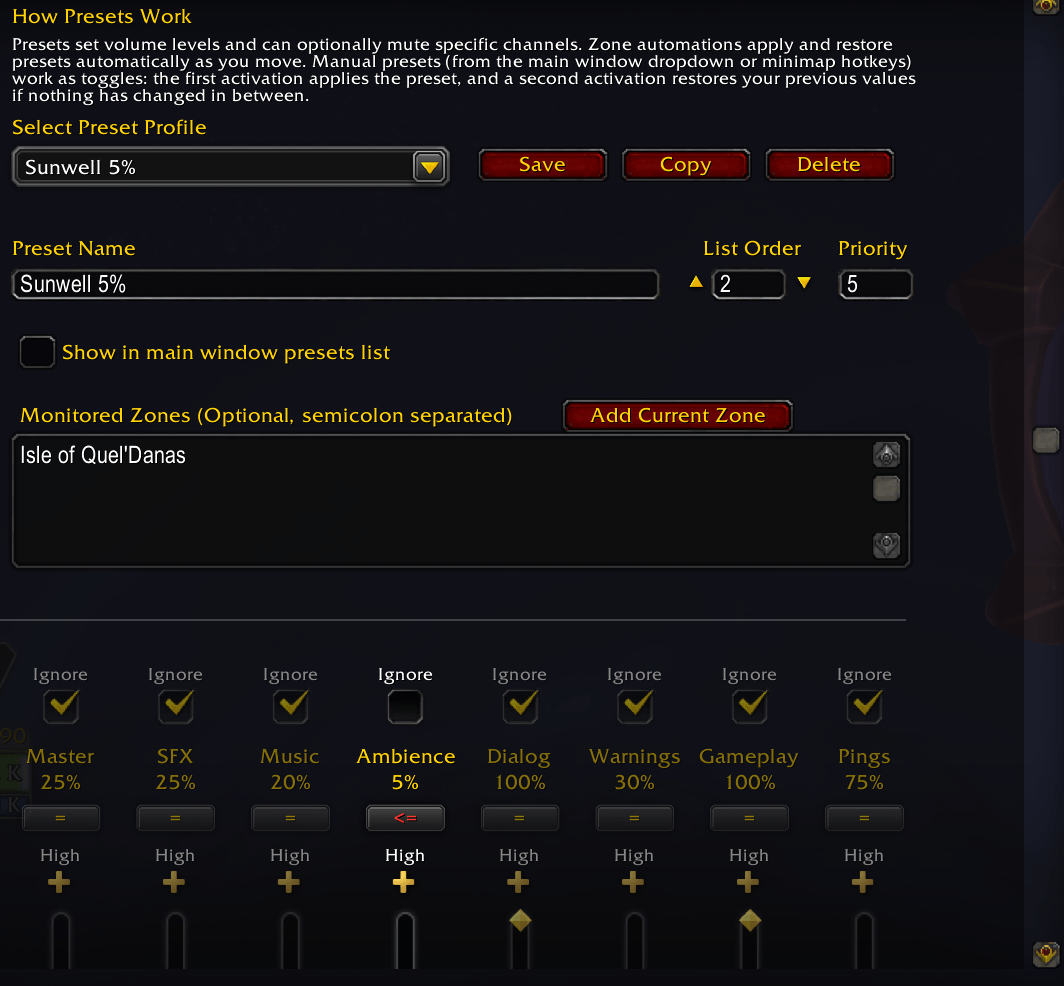1064x986 pixels.
Task: Delete the Sunwell 5% preset
Action: [829, 165]
